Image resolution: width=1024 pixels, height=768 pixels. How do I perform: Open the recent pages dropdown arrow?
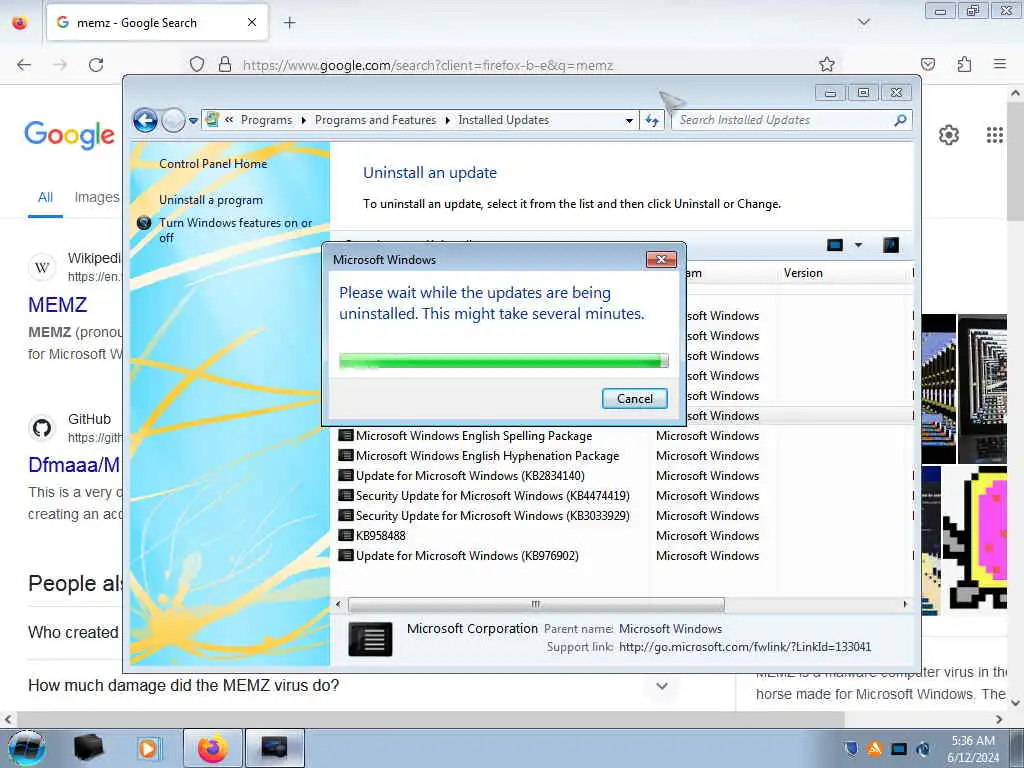(x=193, y=121)
